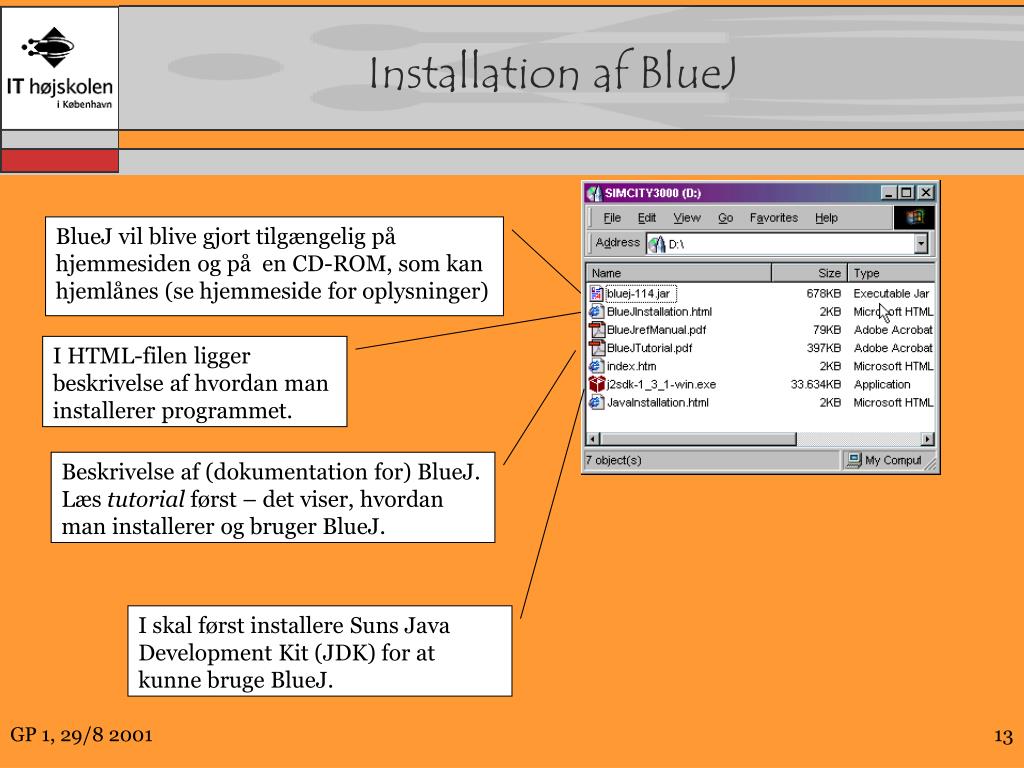Click the 397KB size value
The width and height of the screenshot is (1024, 768).
[x=824, y=348]
